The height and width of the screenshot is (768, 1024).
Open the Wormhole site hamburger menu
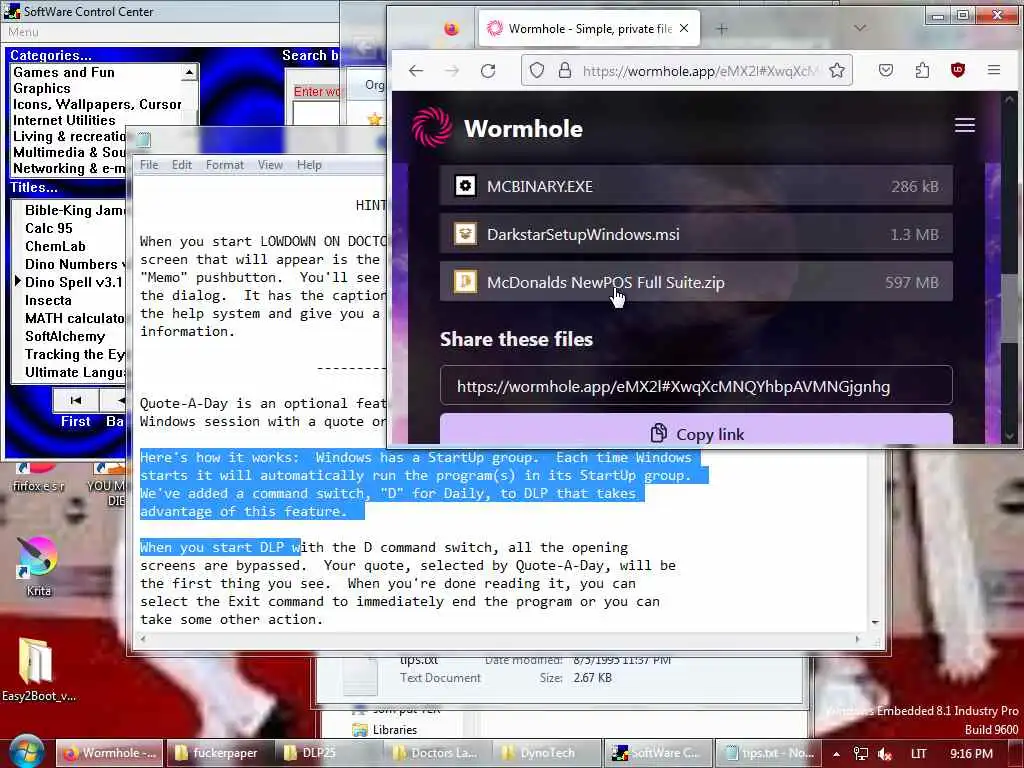coord(965,125)
